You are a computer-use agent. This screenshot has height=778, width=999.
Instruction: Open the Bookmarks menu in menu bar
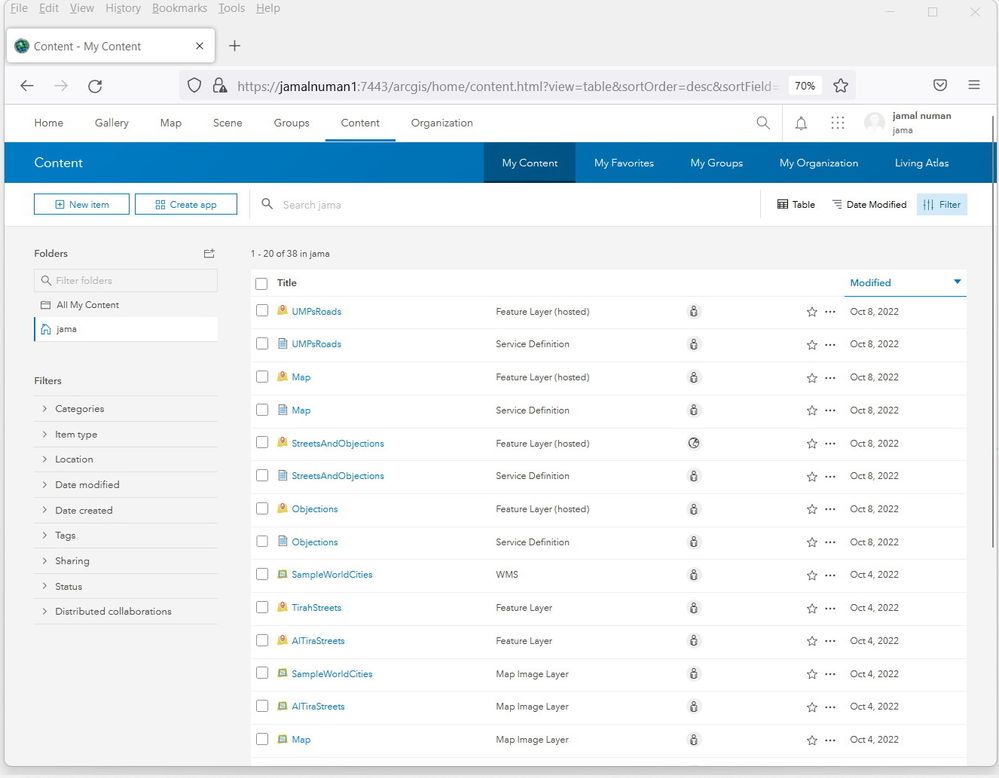click(180, 8)
